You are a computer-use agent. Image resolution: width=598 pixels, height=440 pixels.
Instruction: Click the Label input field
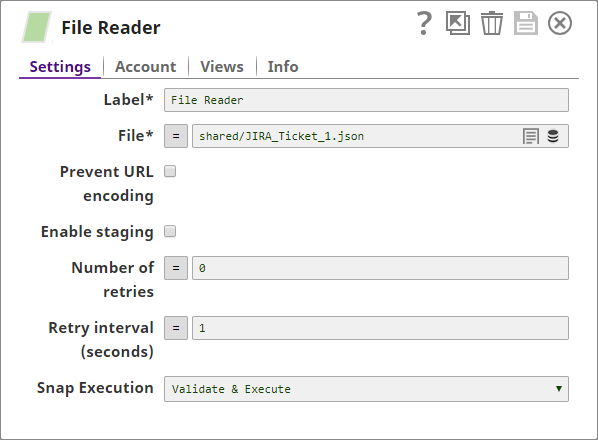(366, 100)
